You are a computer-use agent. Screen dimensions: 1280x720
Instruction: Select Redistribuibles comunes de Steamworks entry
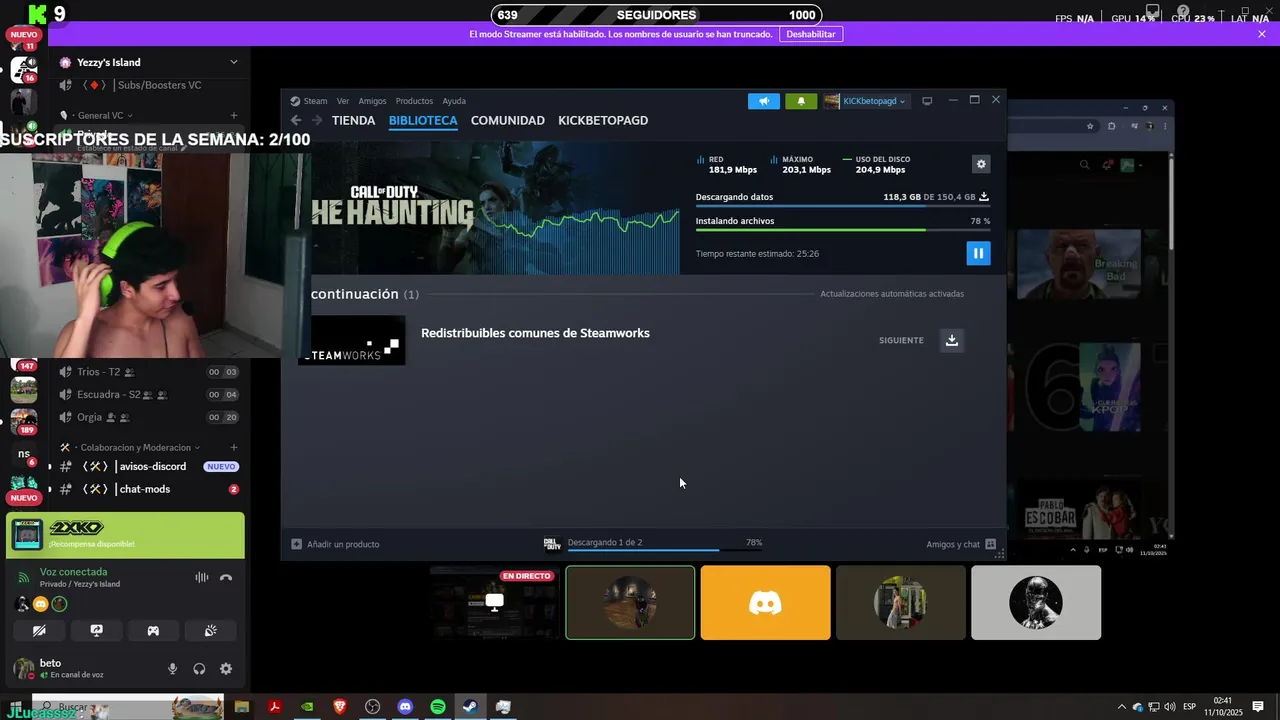pos(535,333)
